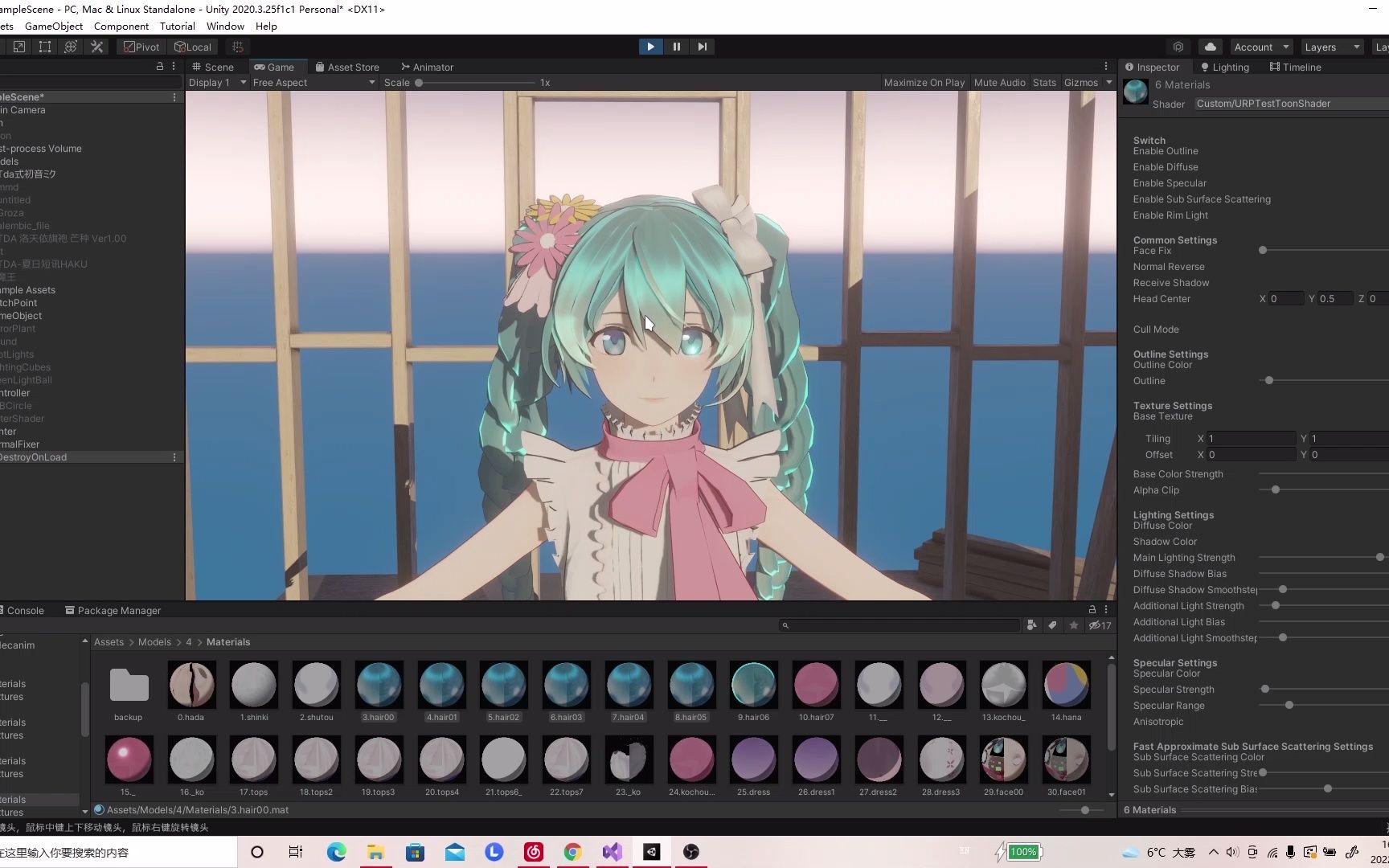
Task: Toggle Maximize On Play
Action: [924, 82]
